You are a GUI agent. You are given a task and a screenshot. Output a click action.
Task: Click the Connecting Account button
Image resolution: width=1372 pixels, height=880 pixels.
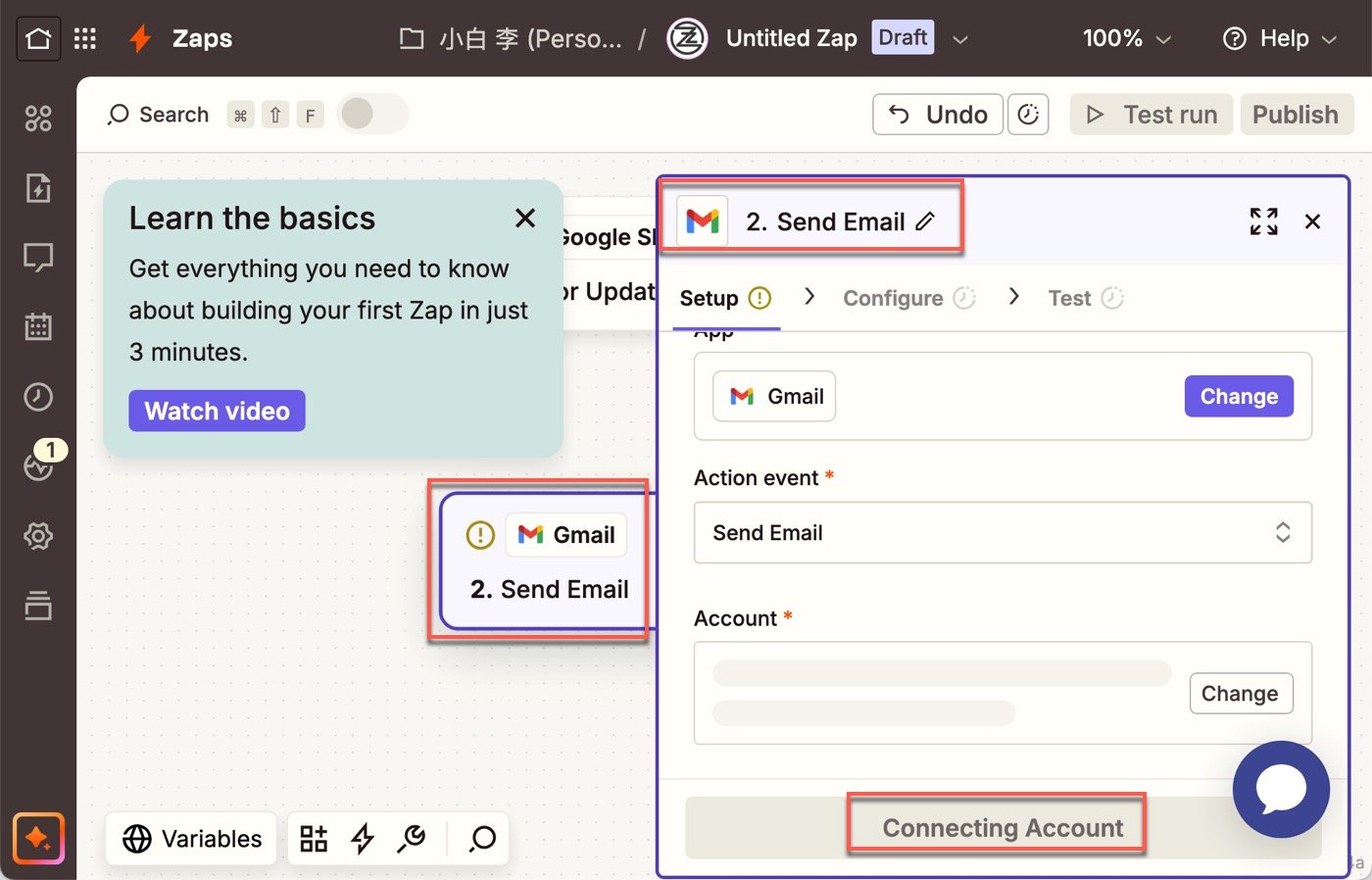pos(1002,828)
